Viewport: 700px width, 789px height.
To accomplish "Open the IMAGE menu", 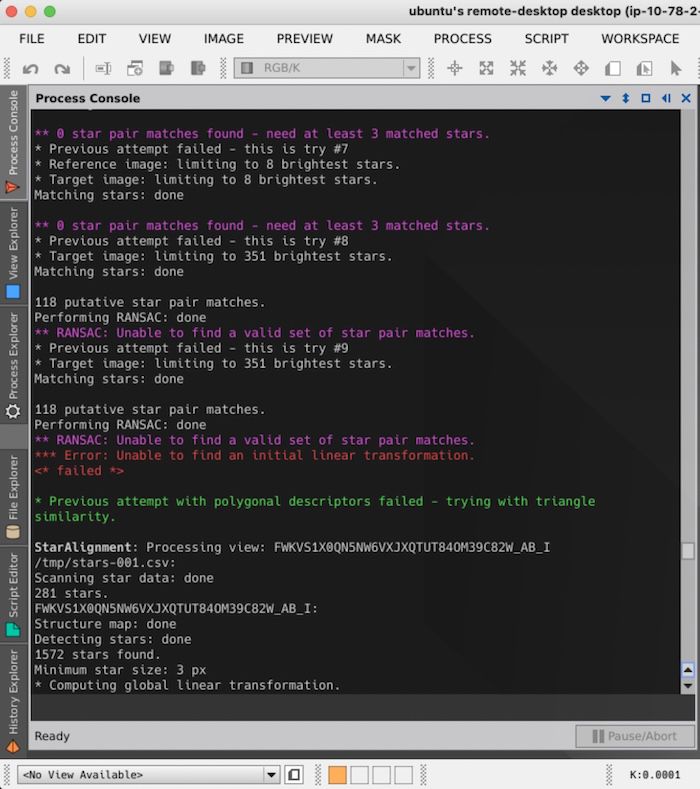I will [x=224, y=39].
